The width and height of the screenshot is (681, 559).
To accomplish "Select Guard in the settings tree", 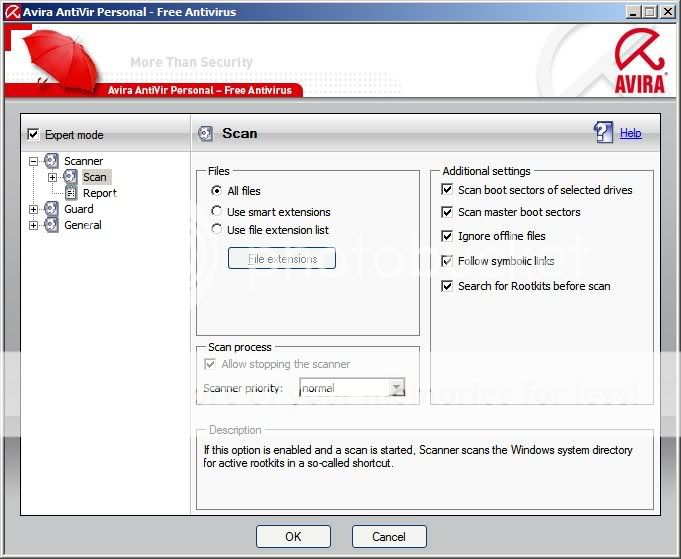I will pyautogui.click(x=79, y=209).
